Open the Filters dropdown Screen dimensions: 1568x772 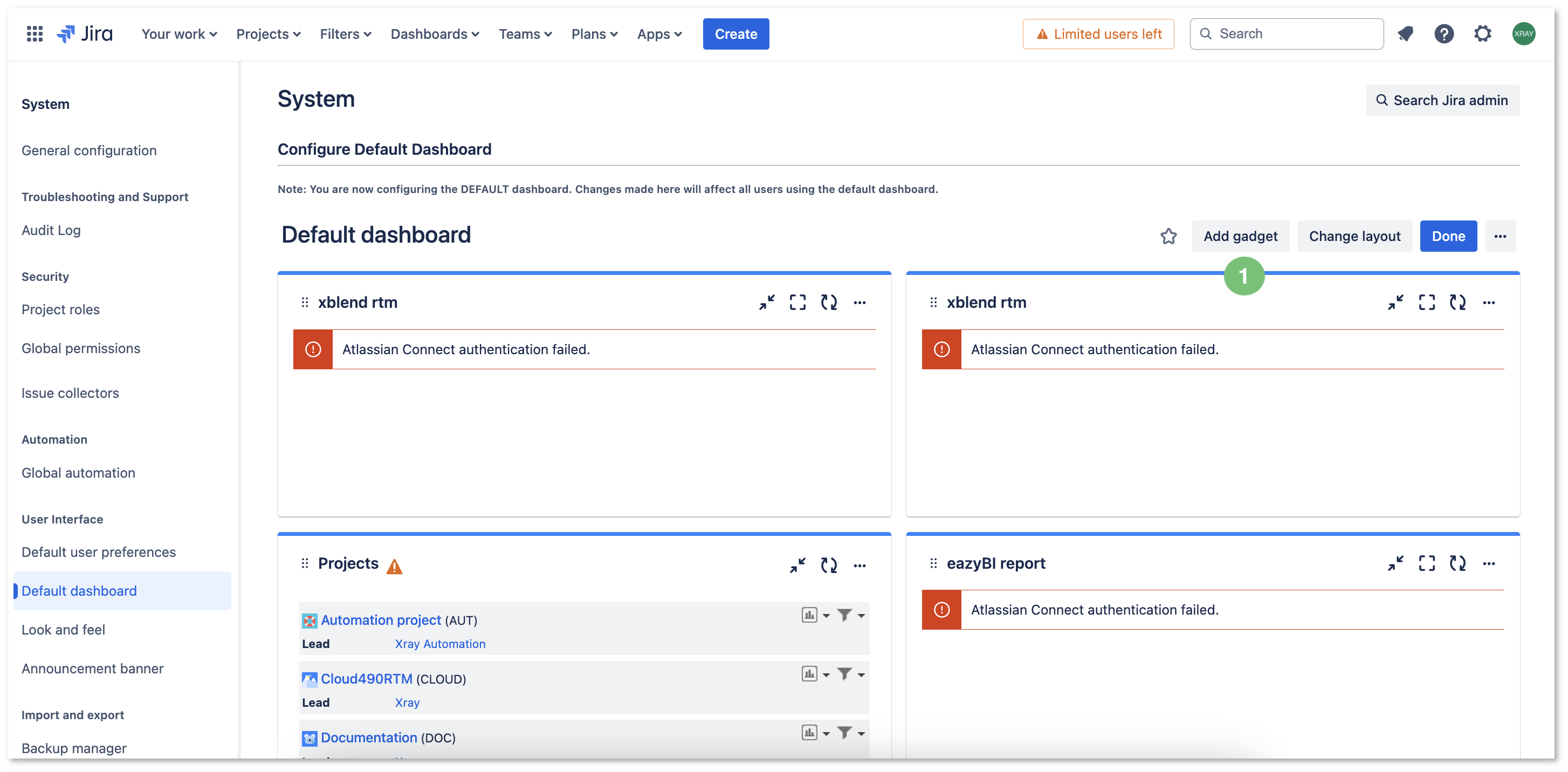click(x=346, y=34)
